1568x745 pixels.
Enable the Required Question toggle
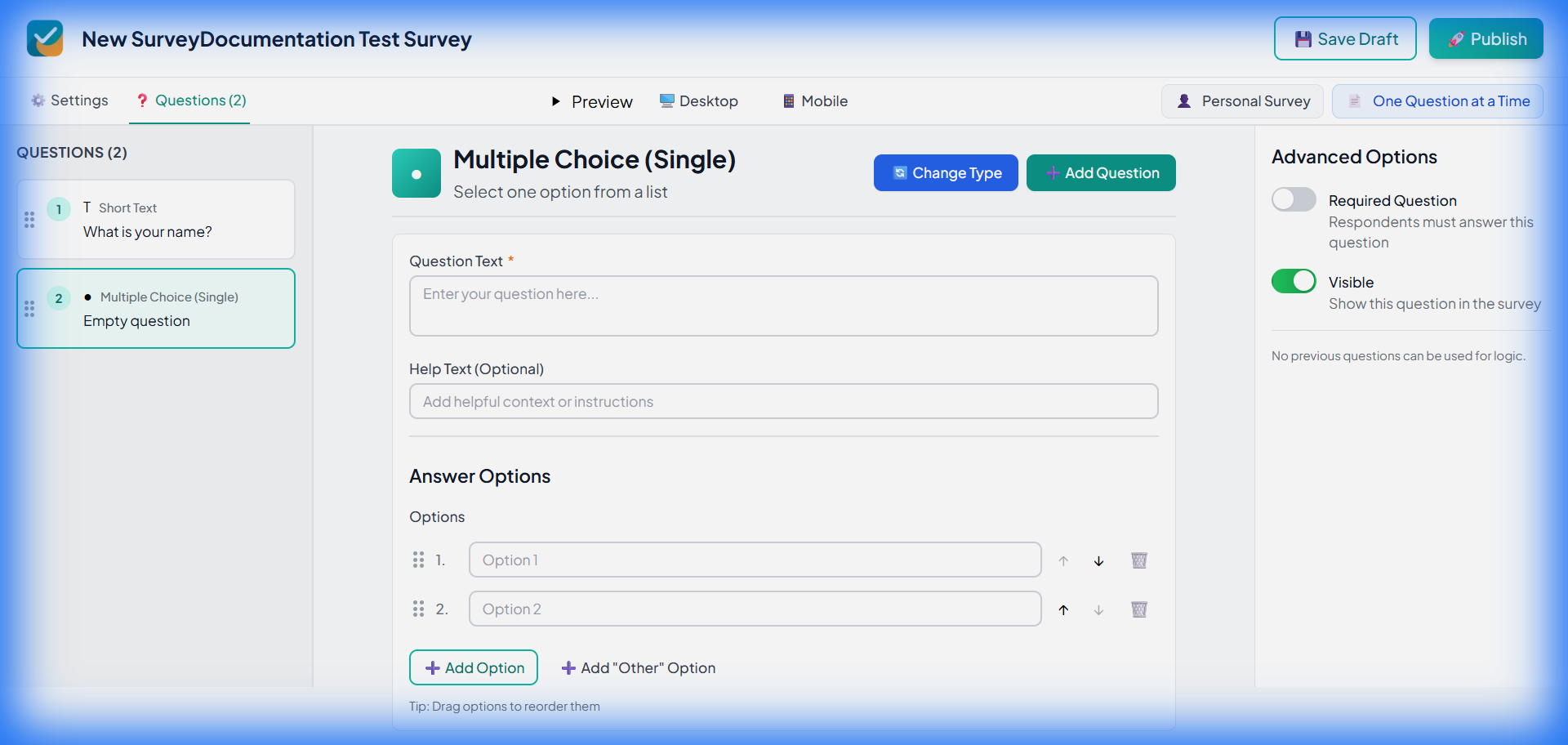(1294, 199)
